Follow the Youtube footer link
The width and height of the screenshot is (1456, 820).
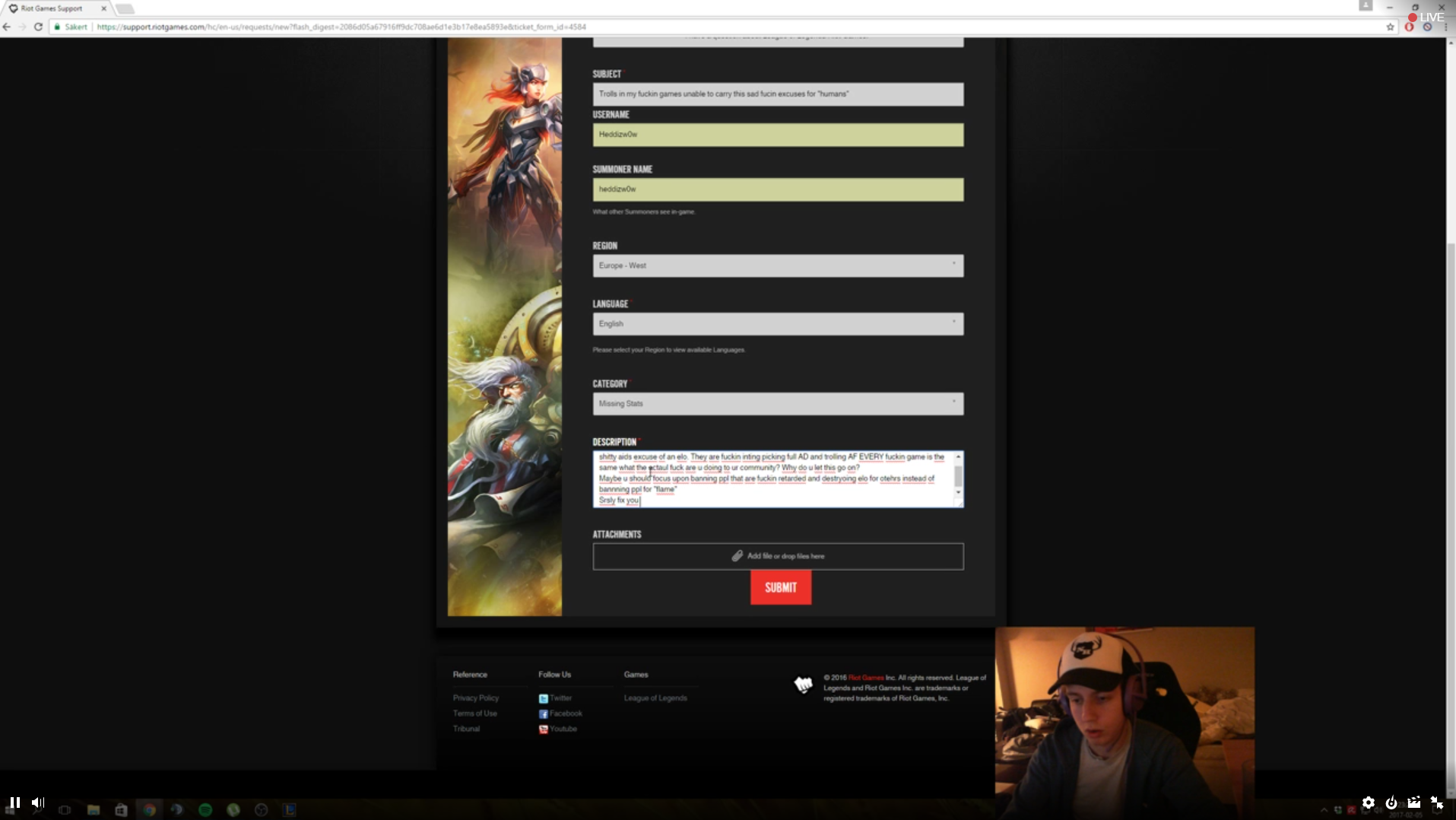coord(558,729)
